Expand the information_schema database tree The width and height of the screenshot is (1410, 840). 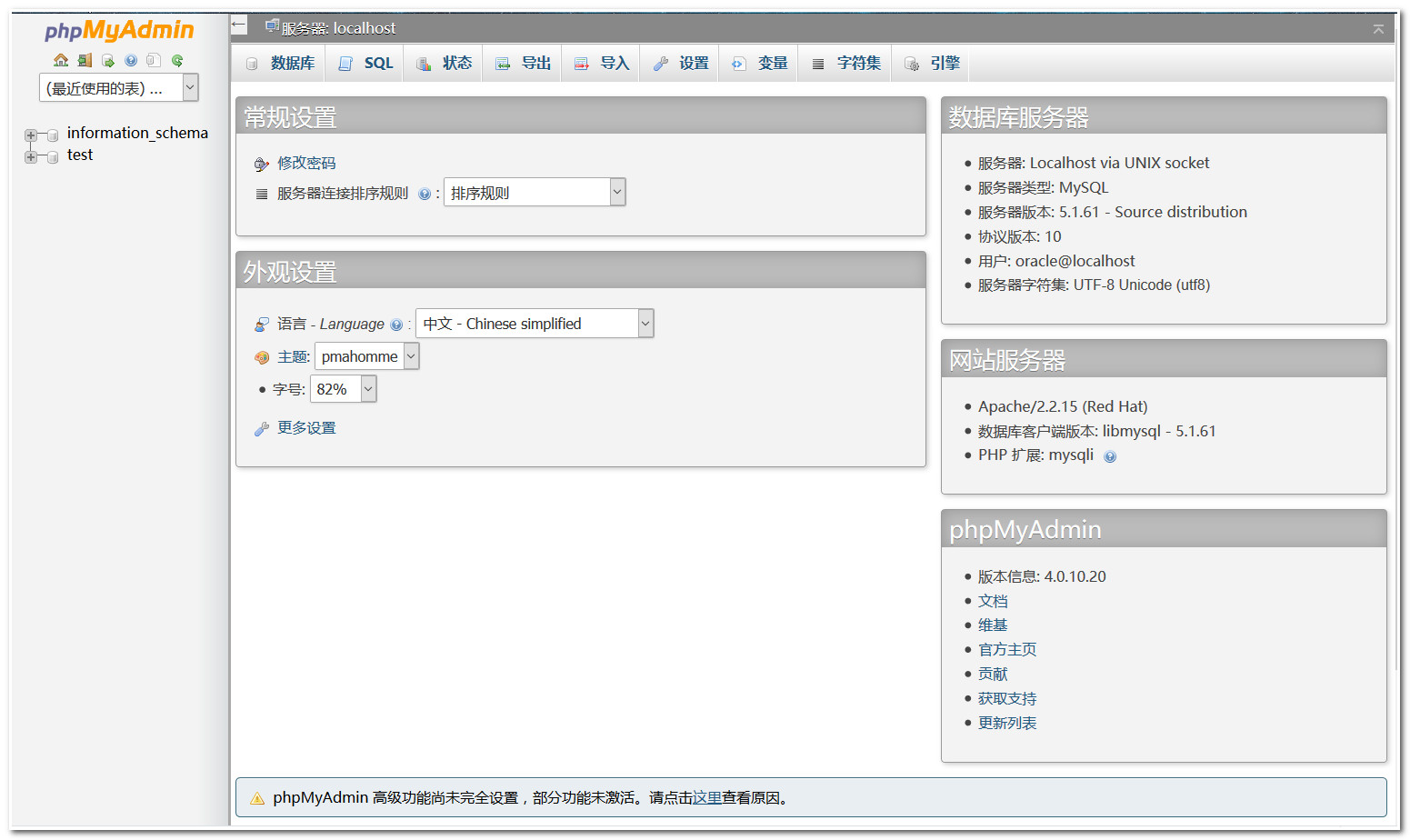click(31, 135)
